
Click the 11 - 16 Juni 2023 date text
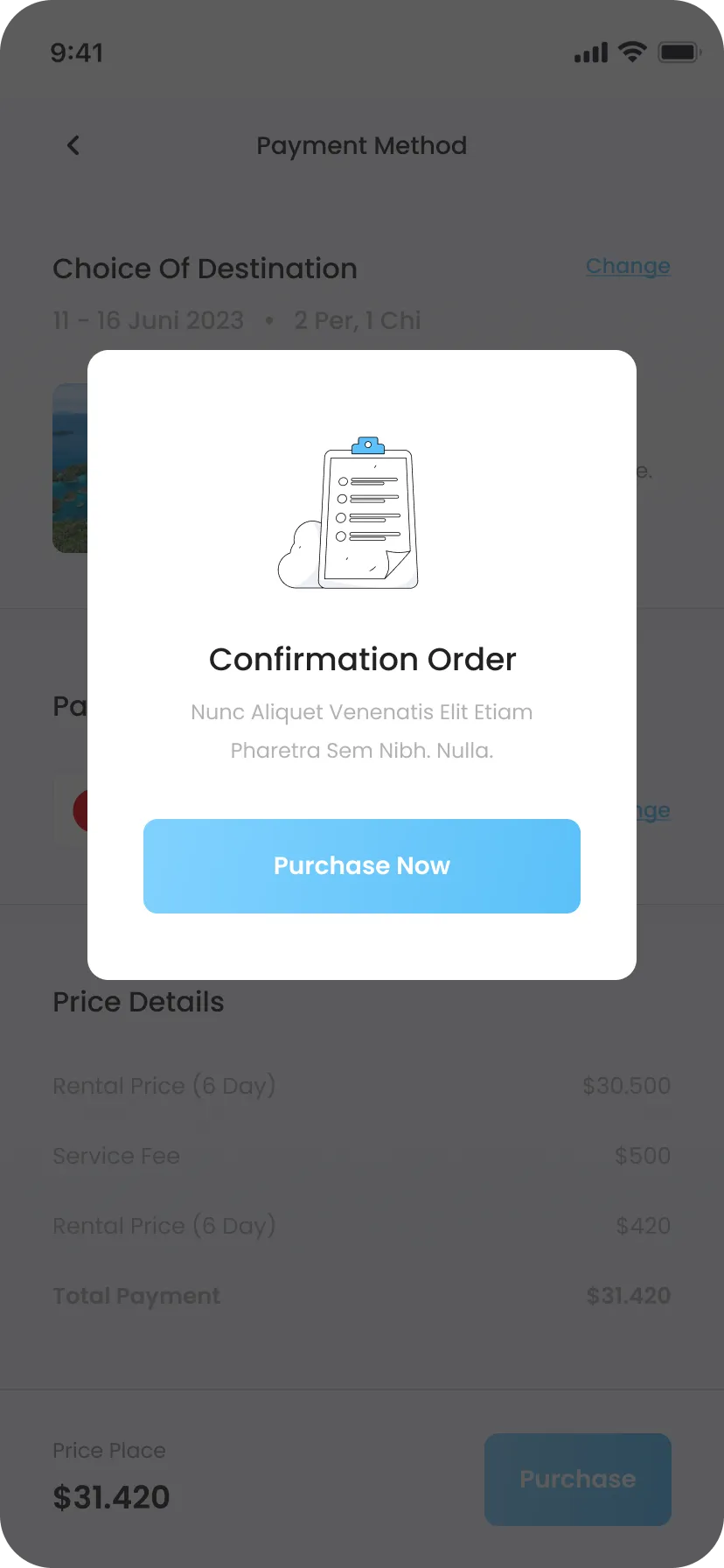pyautogui.click(x=148, y=320)
